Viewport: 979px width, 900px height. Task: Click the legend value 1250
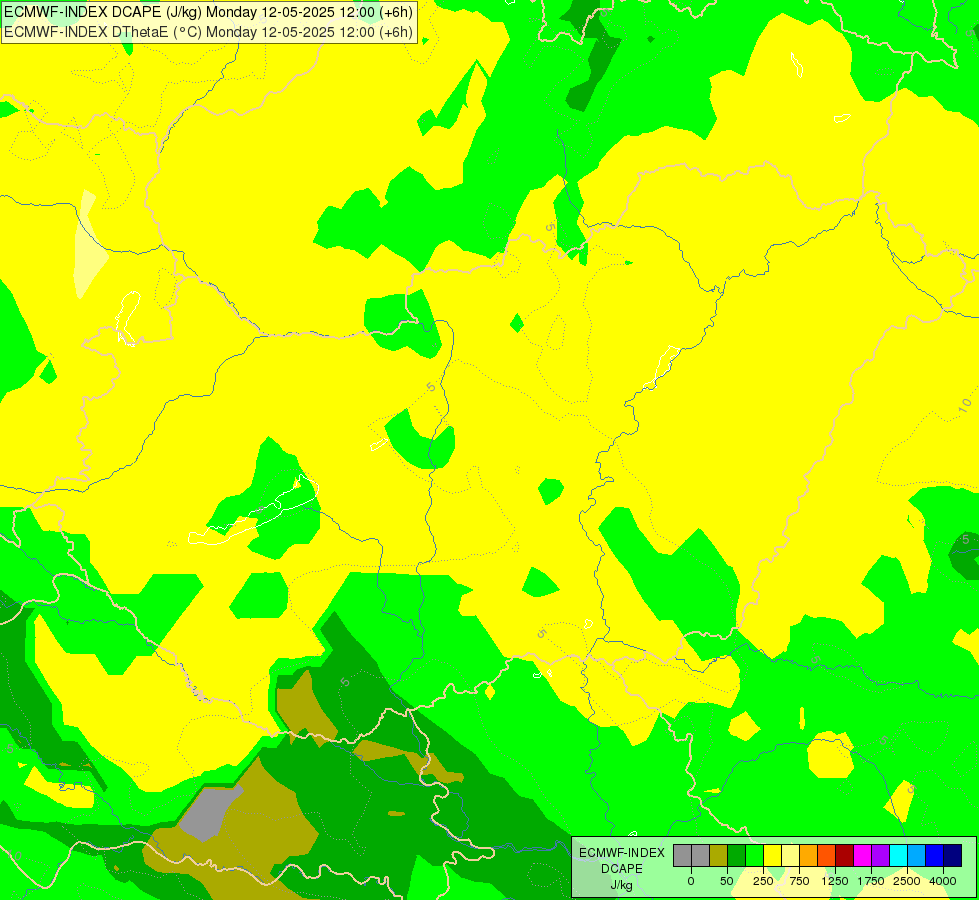pyautogui.click(x=835, y=881)
